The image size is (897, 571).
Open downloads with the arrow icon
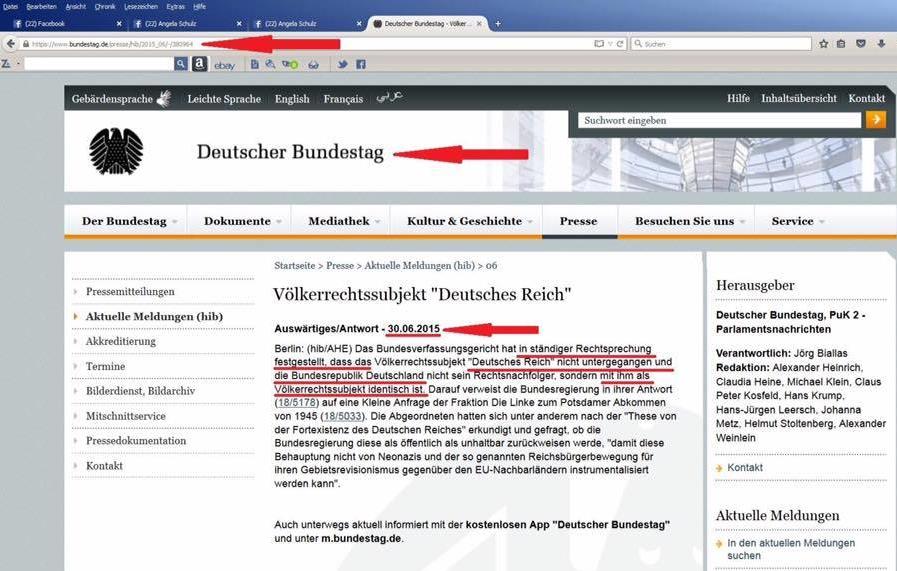[x=882, y=43]
